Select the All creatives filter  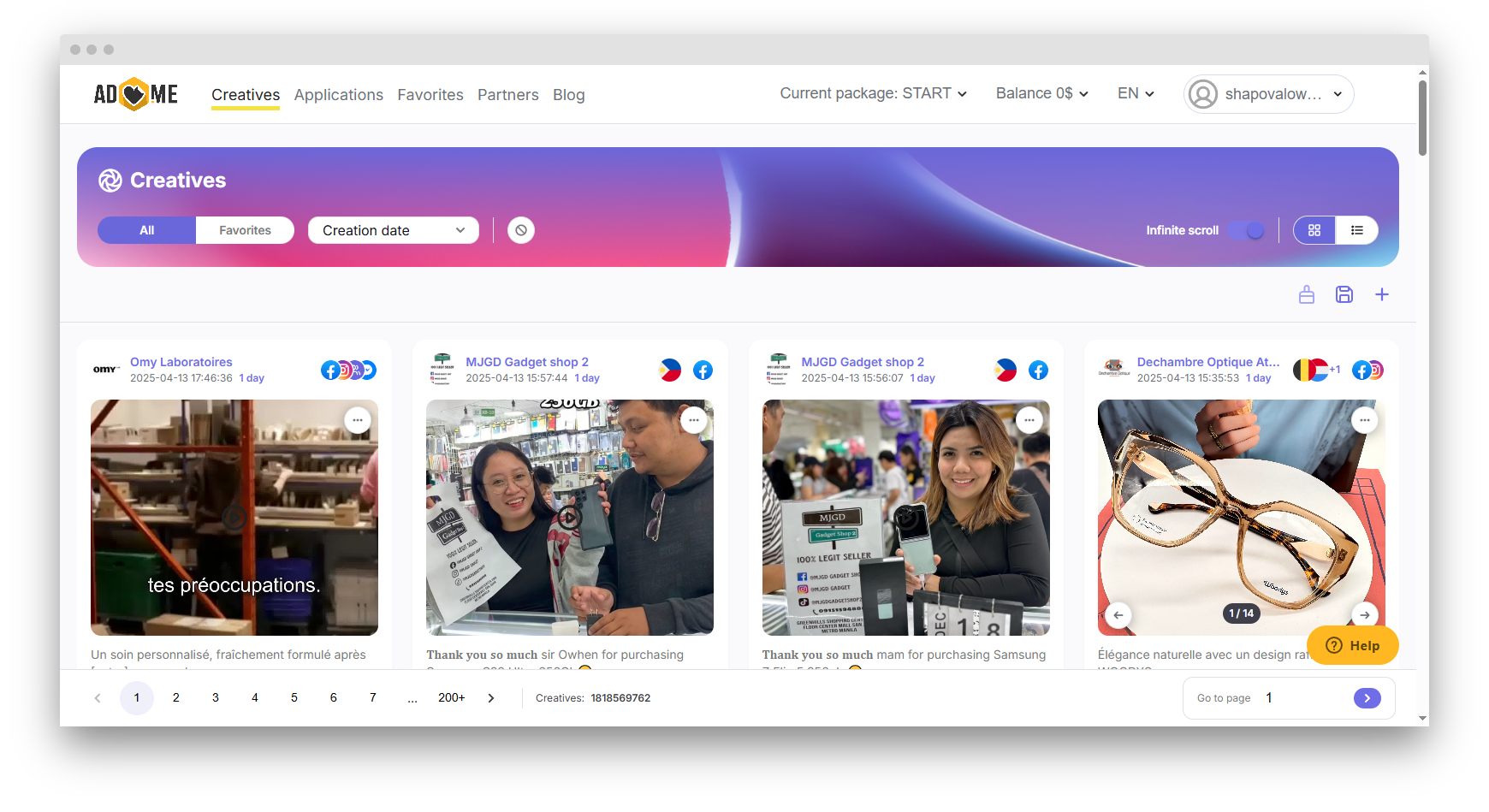(147, 230)
